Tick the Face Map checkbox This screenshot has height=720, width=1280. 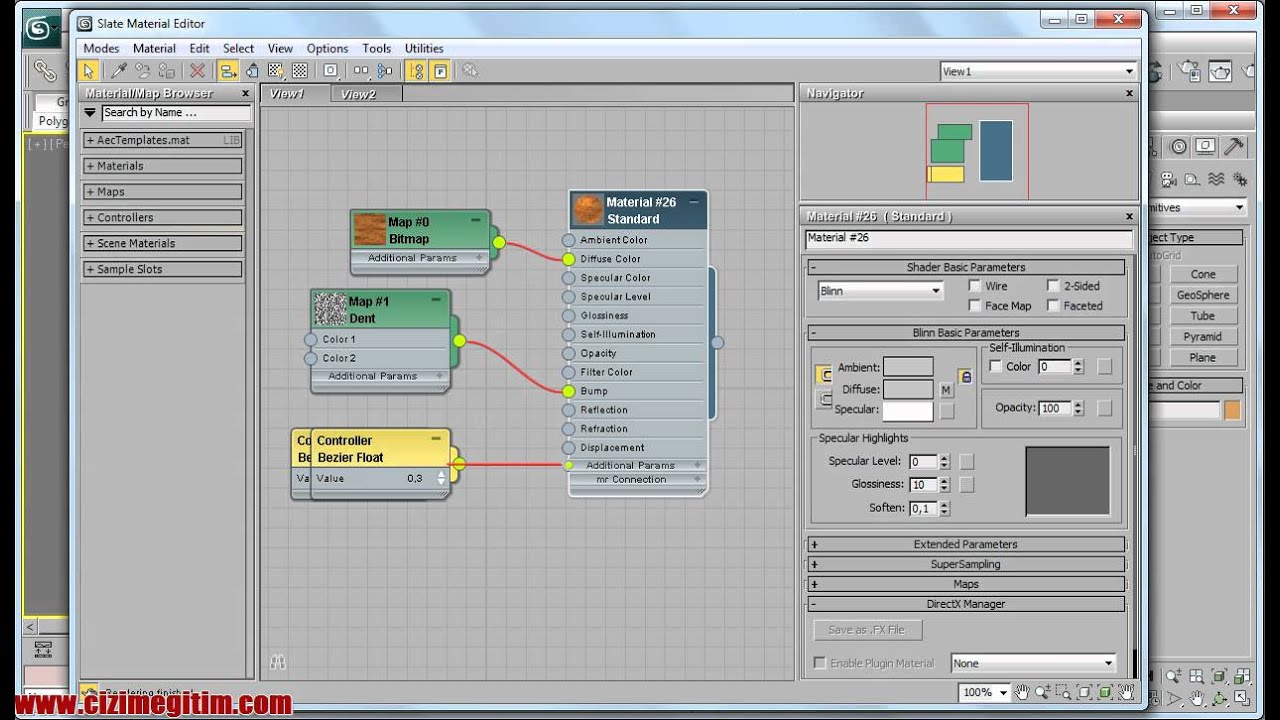(975, 306)
